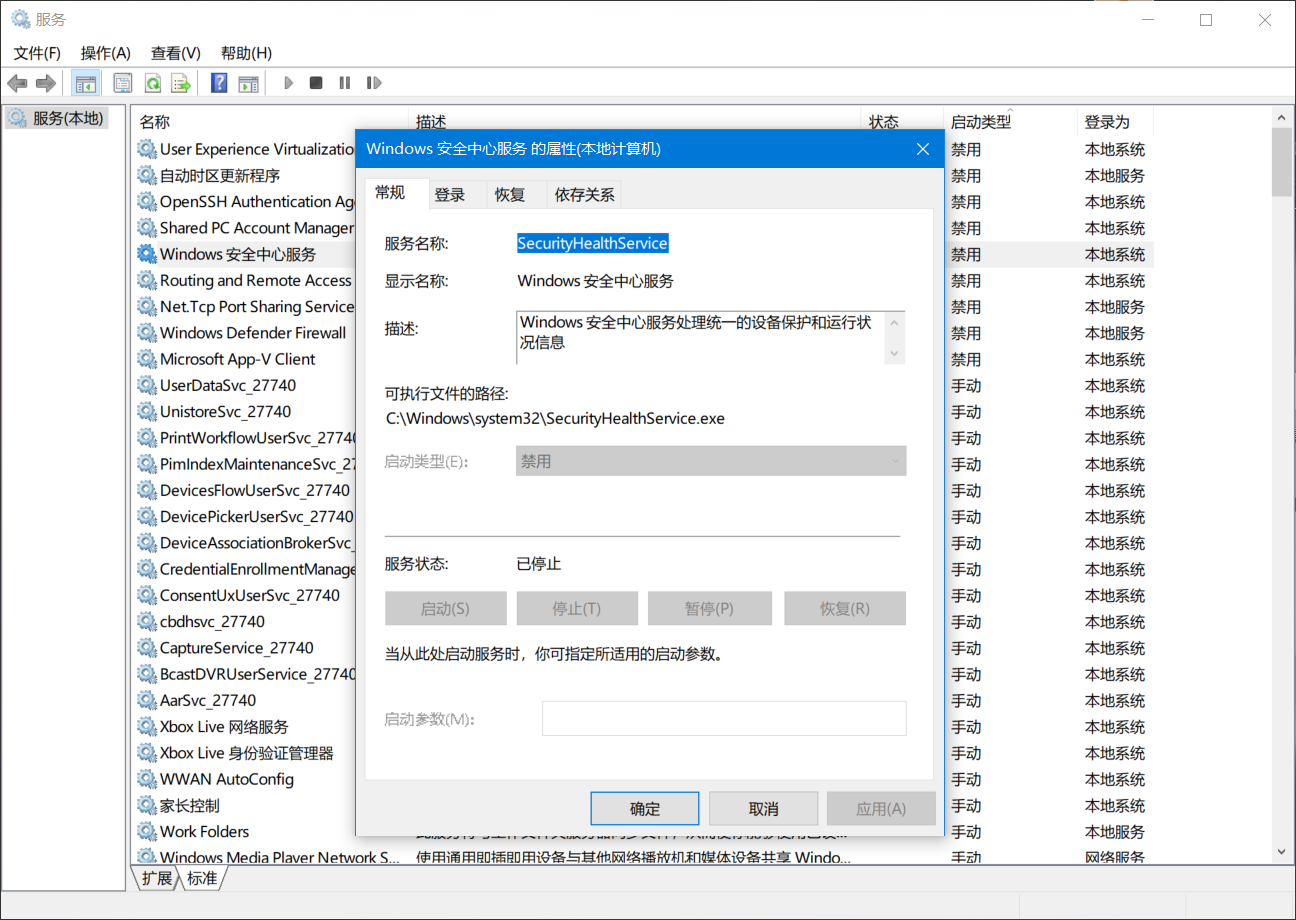Click the Export List toolbar icon
Image resolution: width=1296 pixels, height=920 pixels.
pos(181,83)
